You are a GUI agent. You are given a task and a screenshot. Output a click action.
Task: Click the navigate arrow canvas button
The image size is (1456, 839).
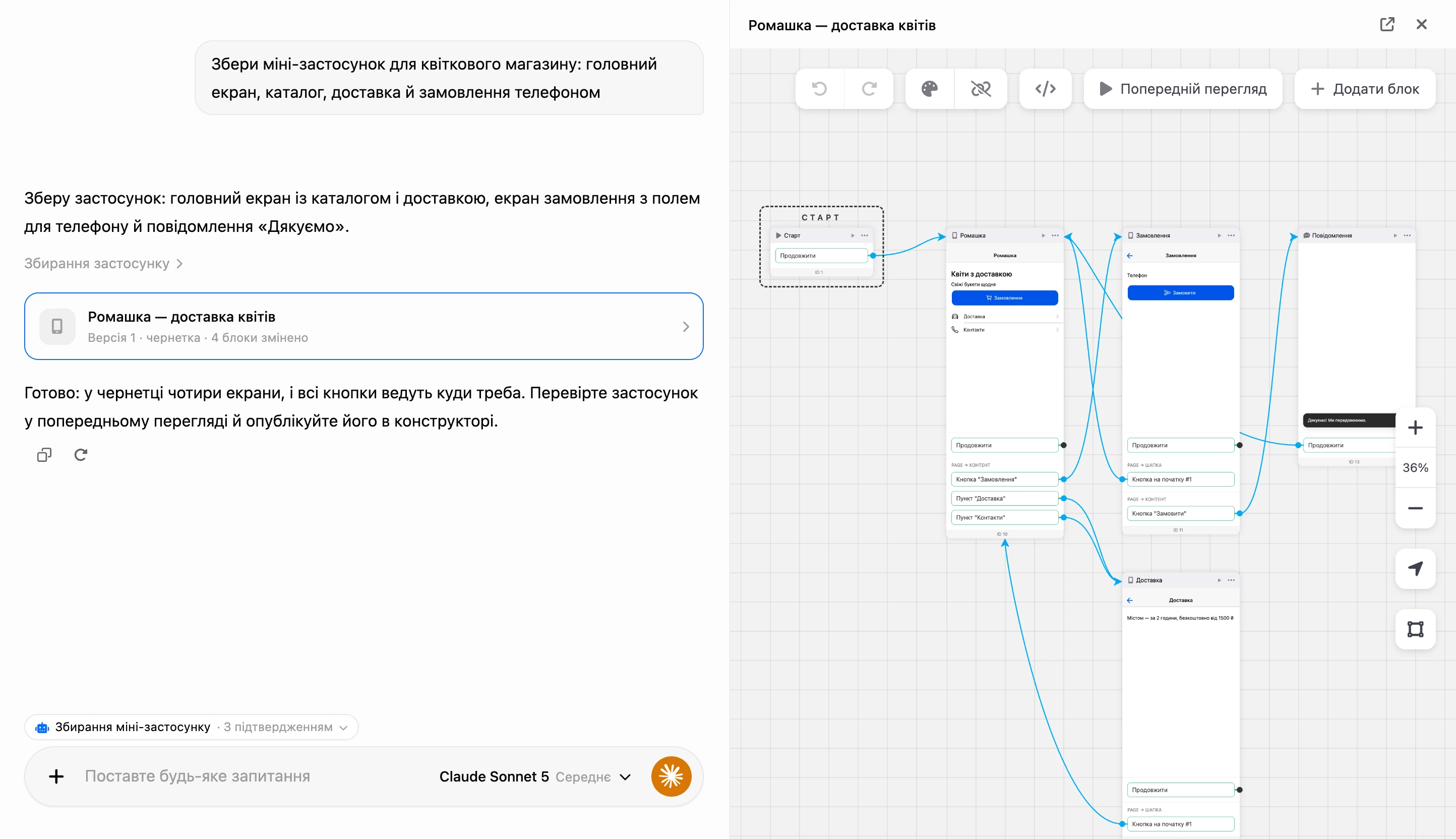coord(1415,569)
